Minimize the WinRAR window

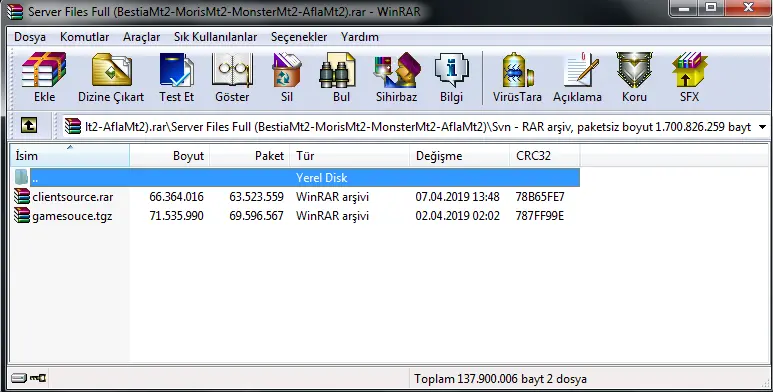tap(683, 8)
